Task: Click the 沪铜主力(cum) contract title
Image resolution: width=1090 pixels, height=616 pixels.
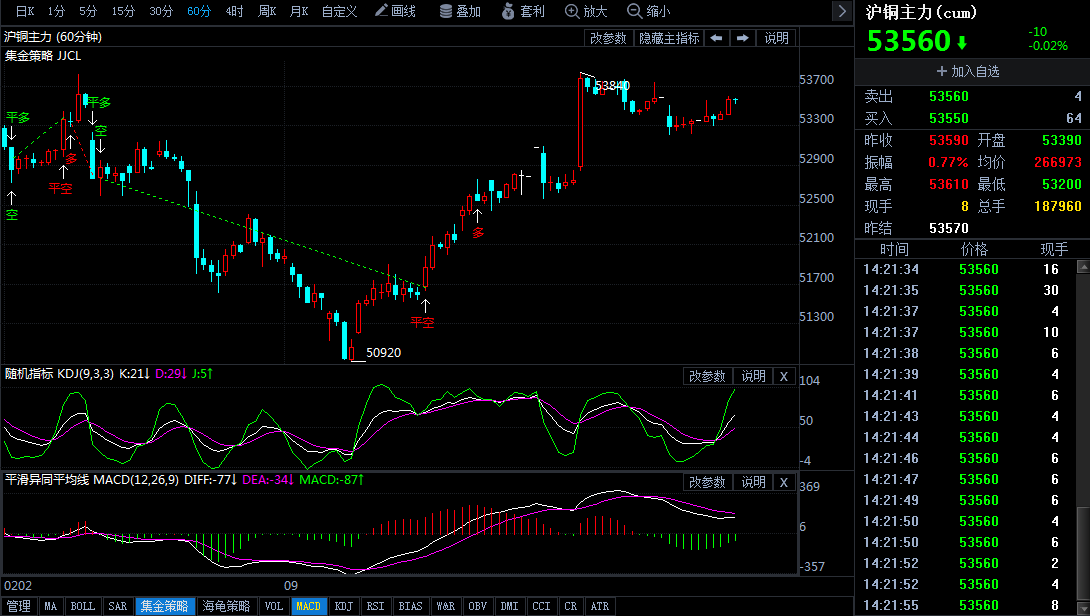Action: coord(922,13)
